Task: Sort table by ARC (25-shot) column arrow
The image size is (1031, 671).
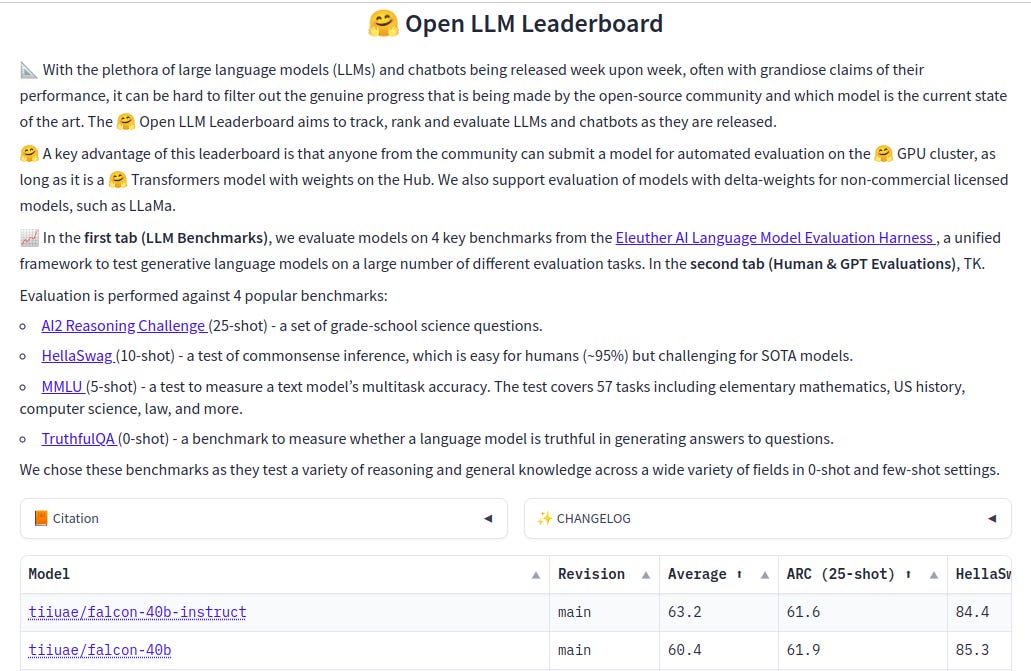Action: (x=934, y=575)
